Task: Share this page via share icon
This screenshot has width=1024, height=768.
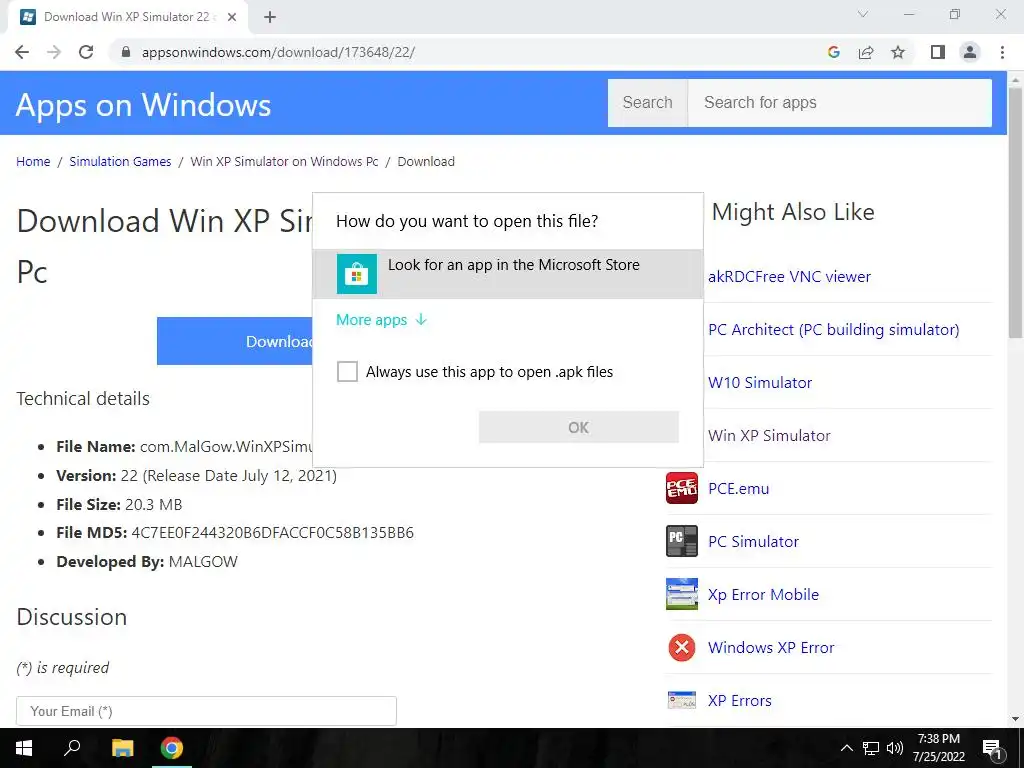Action: (866, 52)
